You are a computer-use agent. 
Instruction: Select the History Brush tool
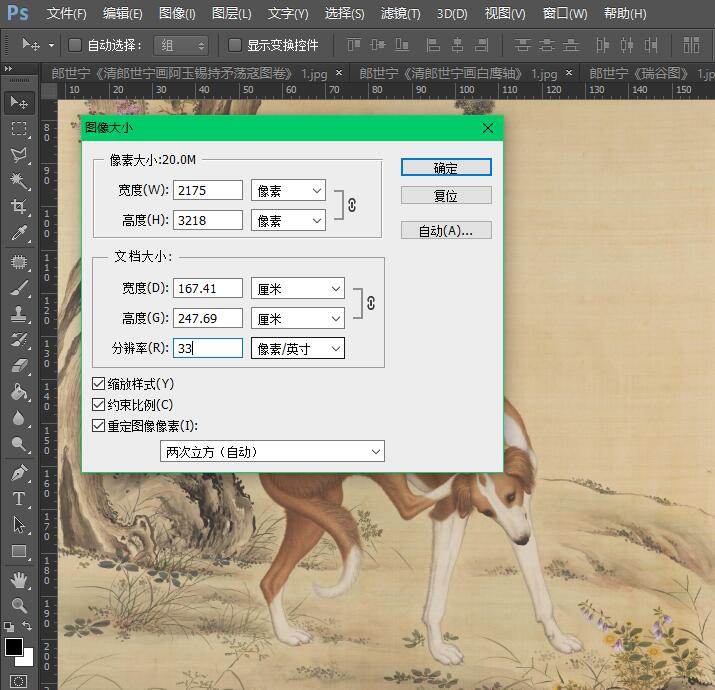pos(19,340)
